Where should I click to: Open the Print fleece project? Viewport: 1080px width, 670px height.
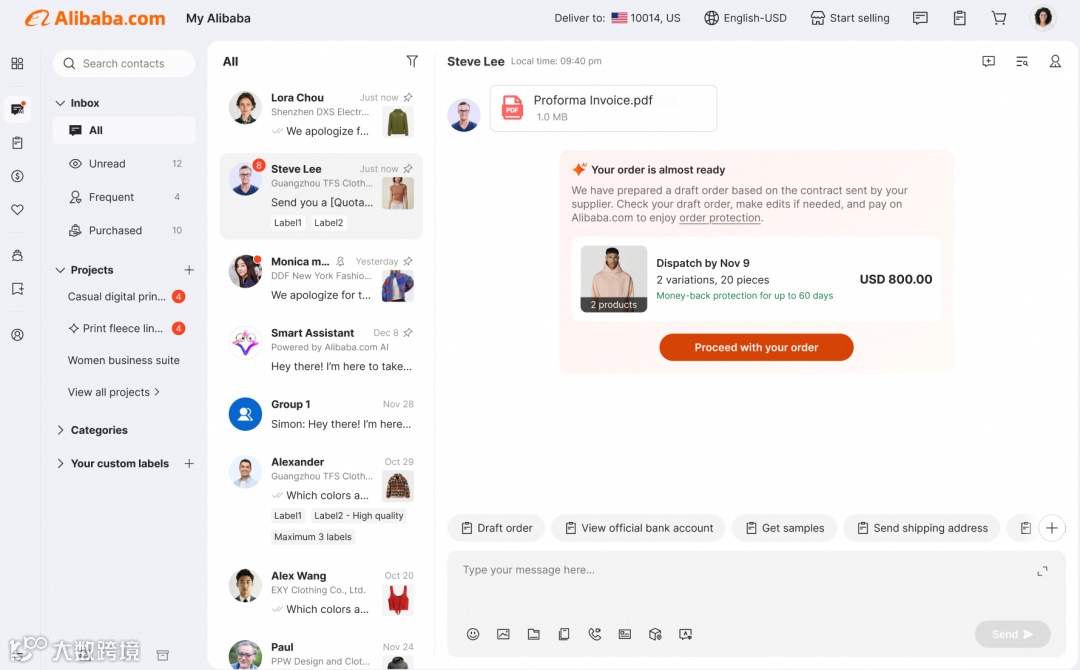click(124, 328)
